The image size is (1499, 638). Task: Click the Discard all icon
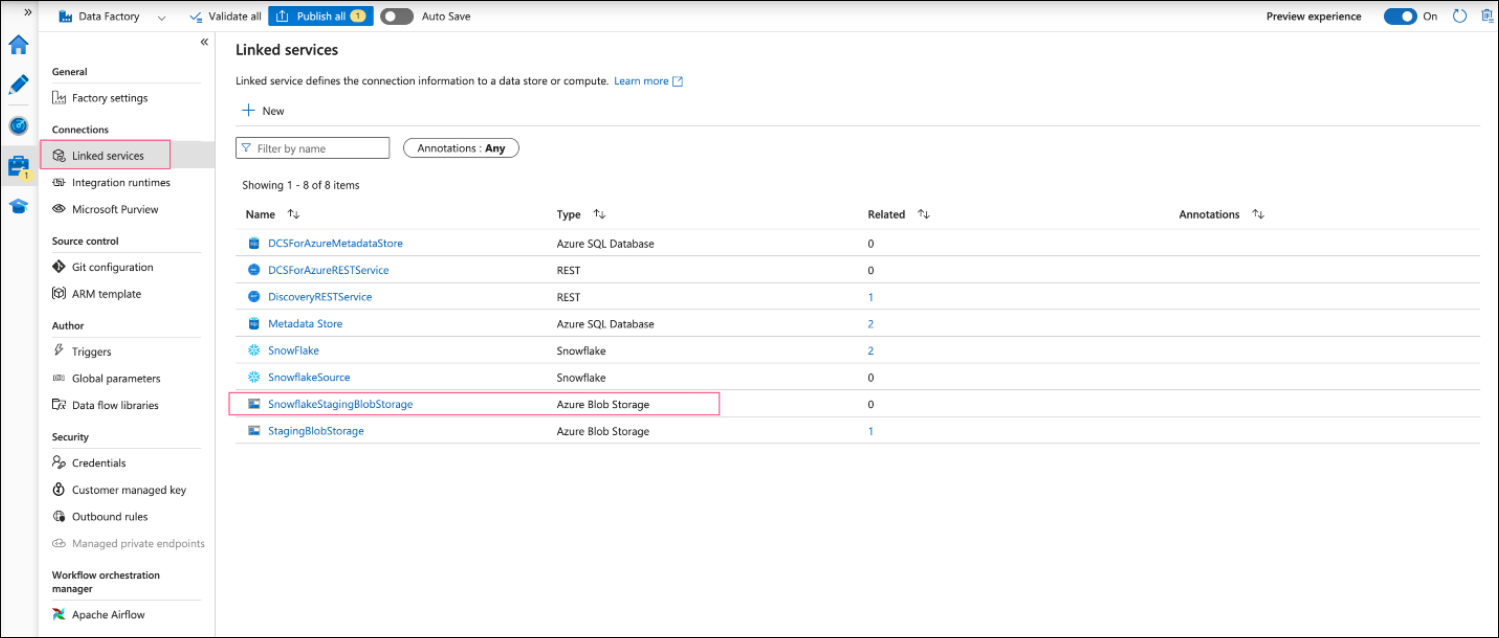(x=1485, y=16)
